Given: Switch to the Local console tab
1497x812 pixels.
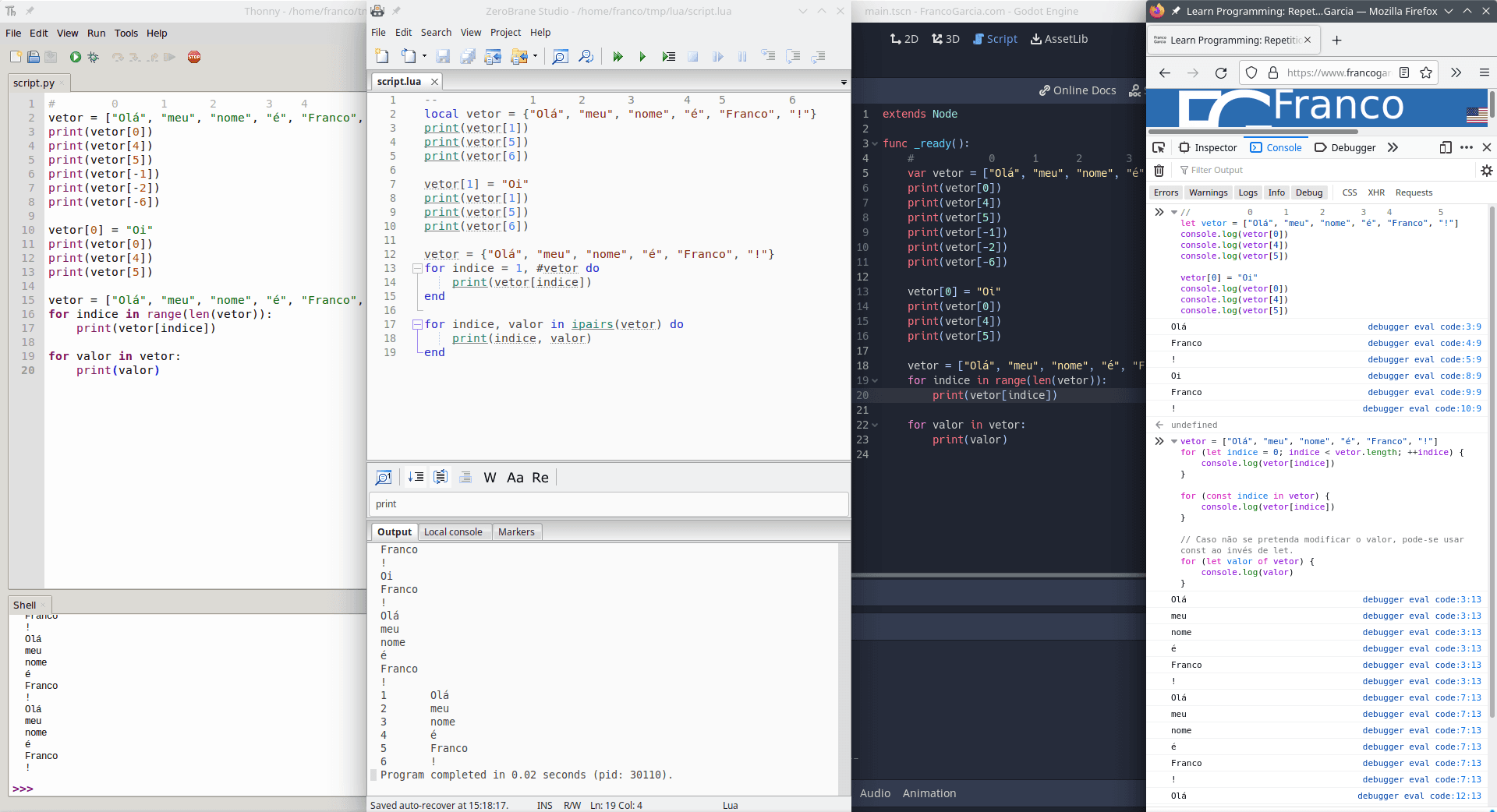Looking at the screenshot, I should coord(453,532).
